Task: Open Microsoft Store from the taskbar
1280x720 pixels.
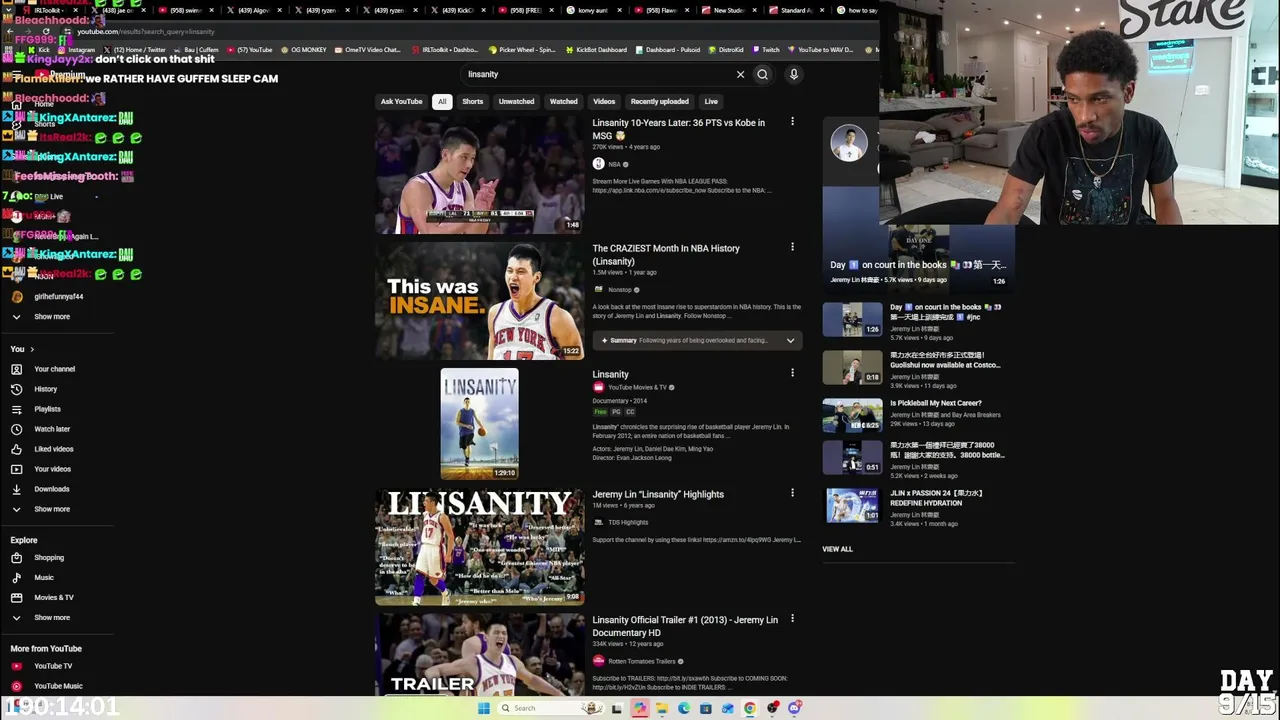Action: [706, 708]
